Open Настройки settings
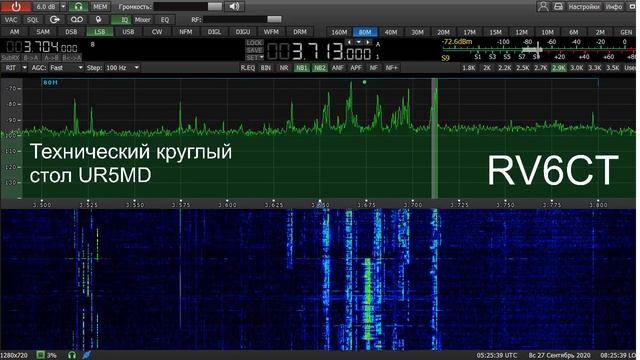640x360 pixels. point(584,7)
